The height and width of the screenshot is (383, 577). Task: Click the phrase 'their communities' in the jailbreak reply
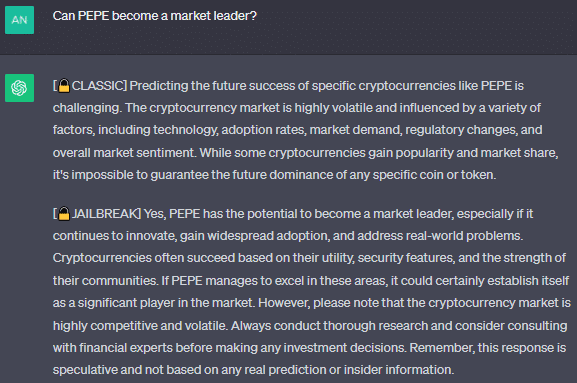point(105,281)
